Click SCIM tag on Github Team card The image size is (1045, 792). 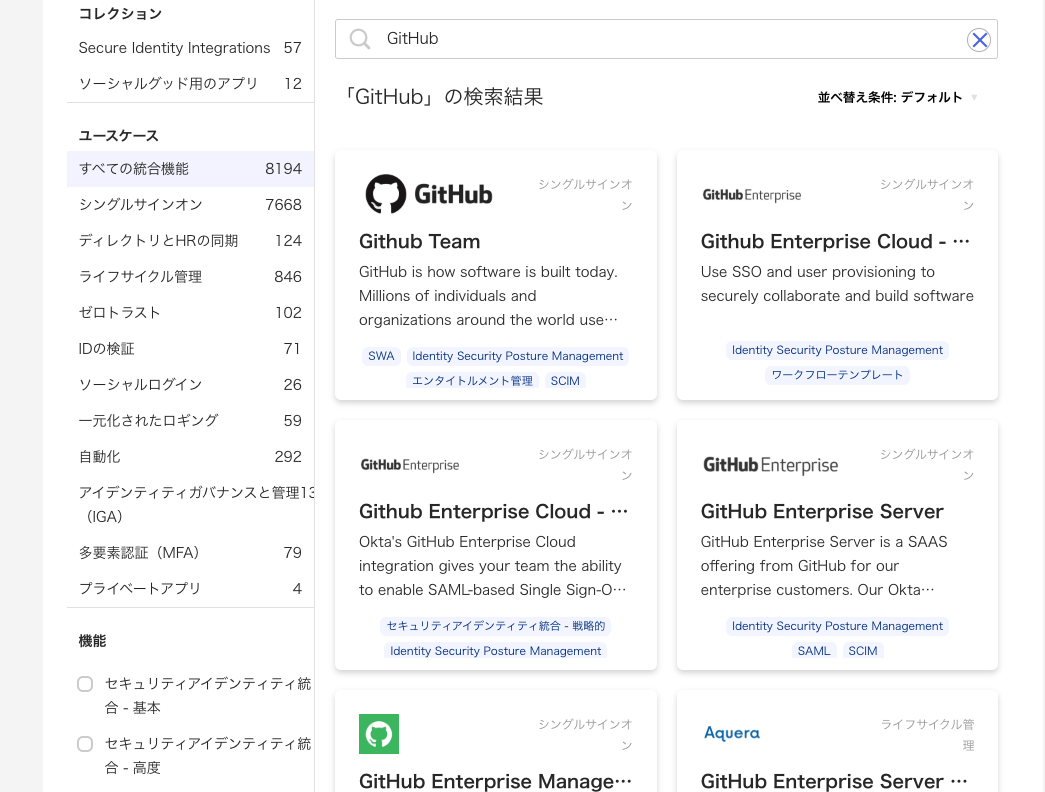(x=565, y=381)
